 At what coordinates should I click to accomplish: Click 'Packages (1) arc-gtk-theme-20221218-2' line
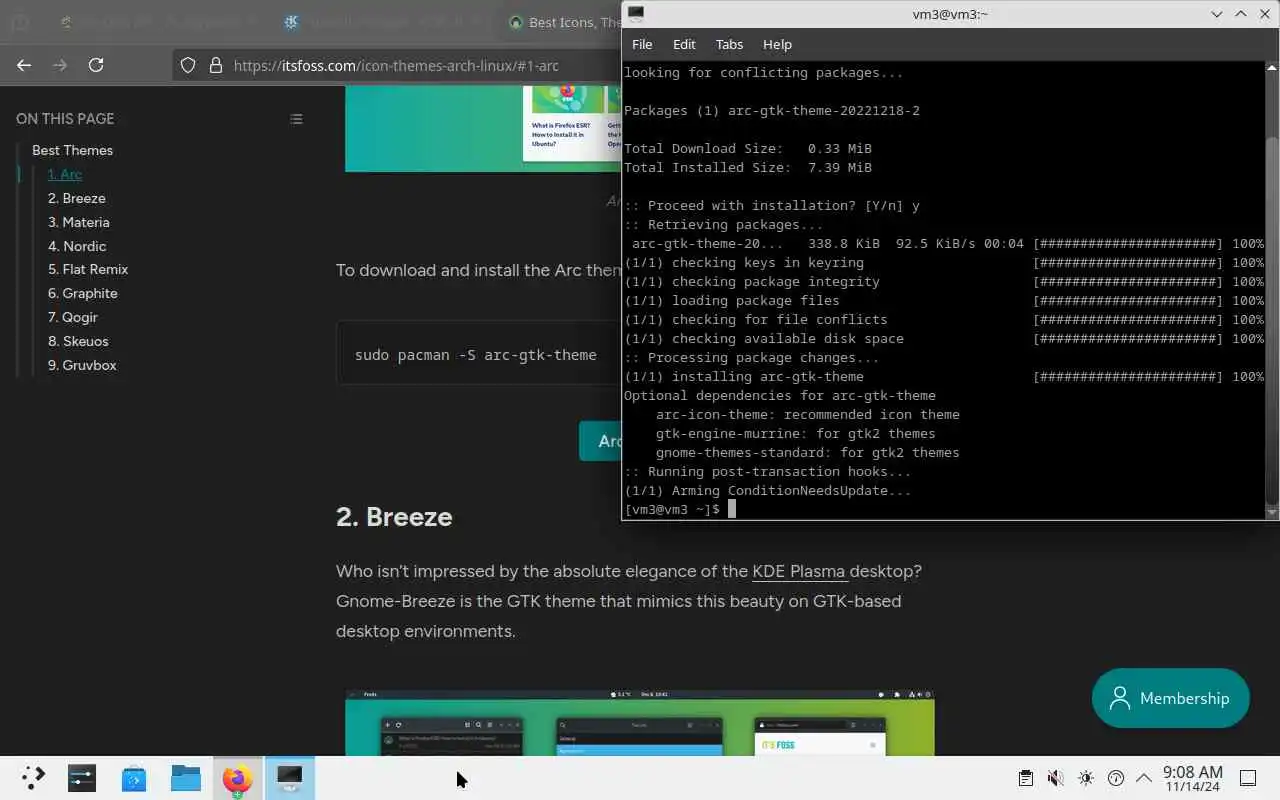point(772,111)
